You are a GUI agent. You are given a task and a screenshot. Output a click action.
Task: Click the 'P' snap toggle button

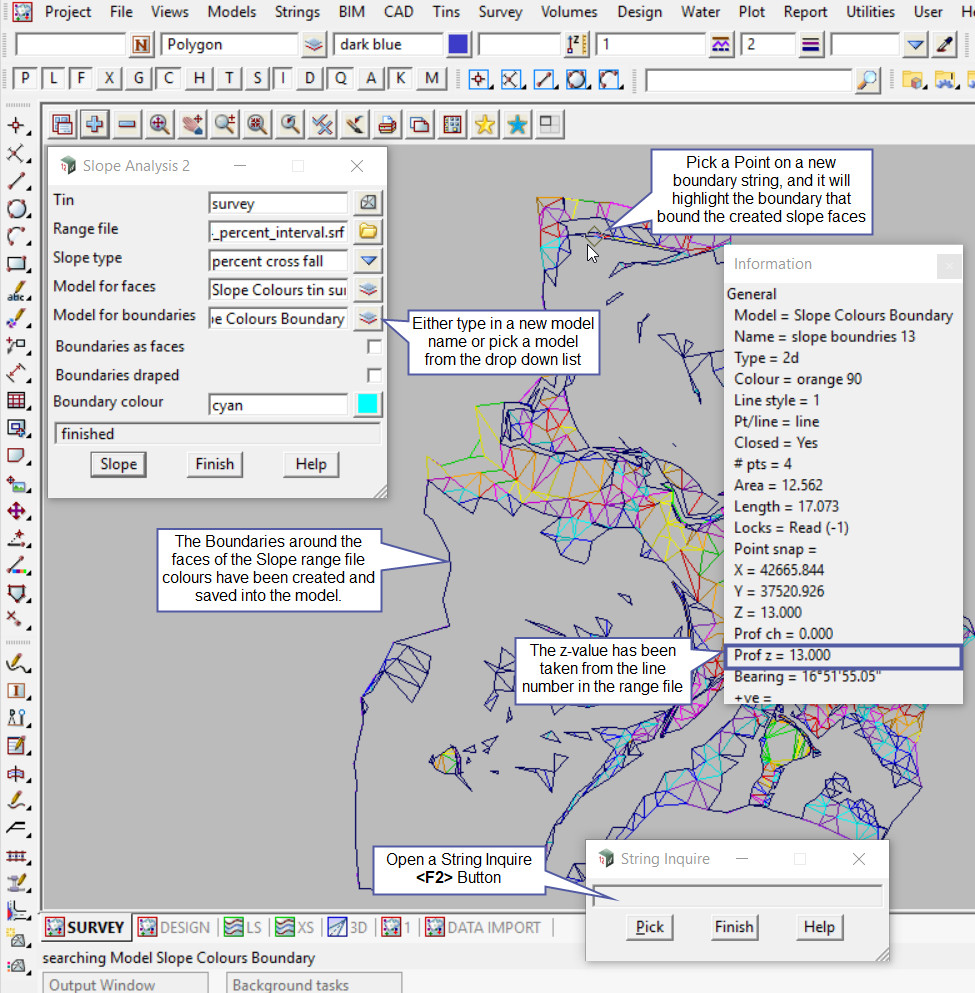click(x=25, y=79)
